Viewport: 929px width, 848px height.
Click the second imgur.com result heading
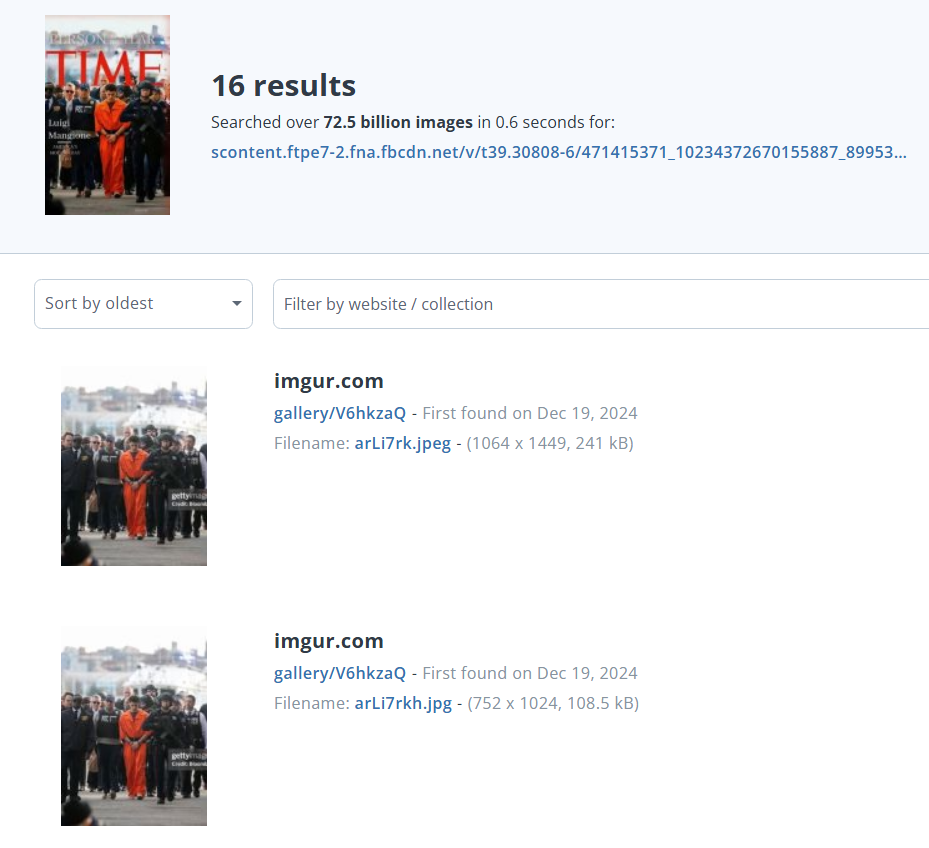coord(328,641)
